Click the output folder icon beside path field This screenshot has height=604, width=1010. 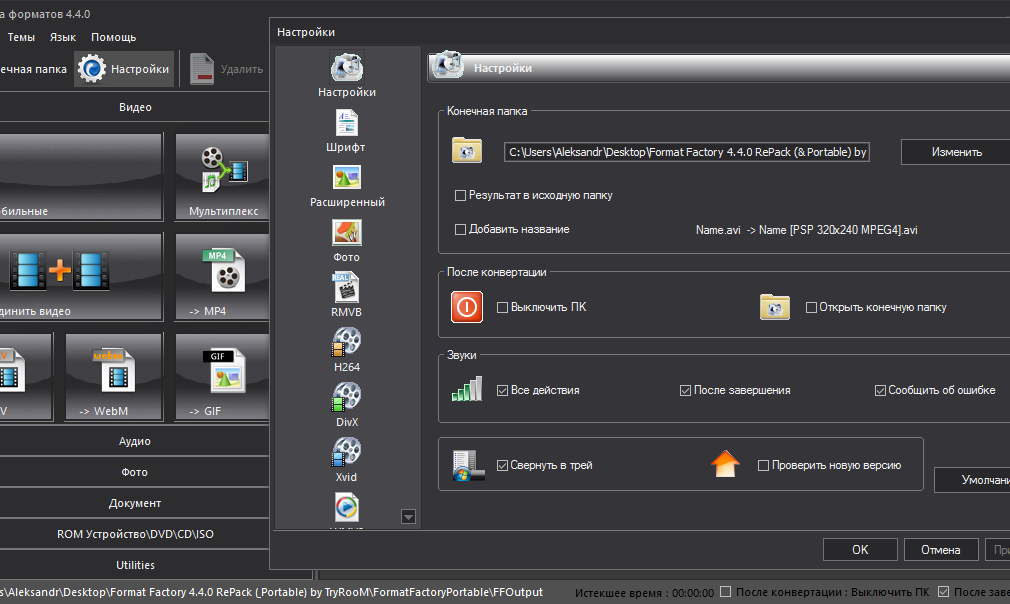click(467, 151)
